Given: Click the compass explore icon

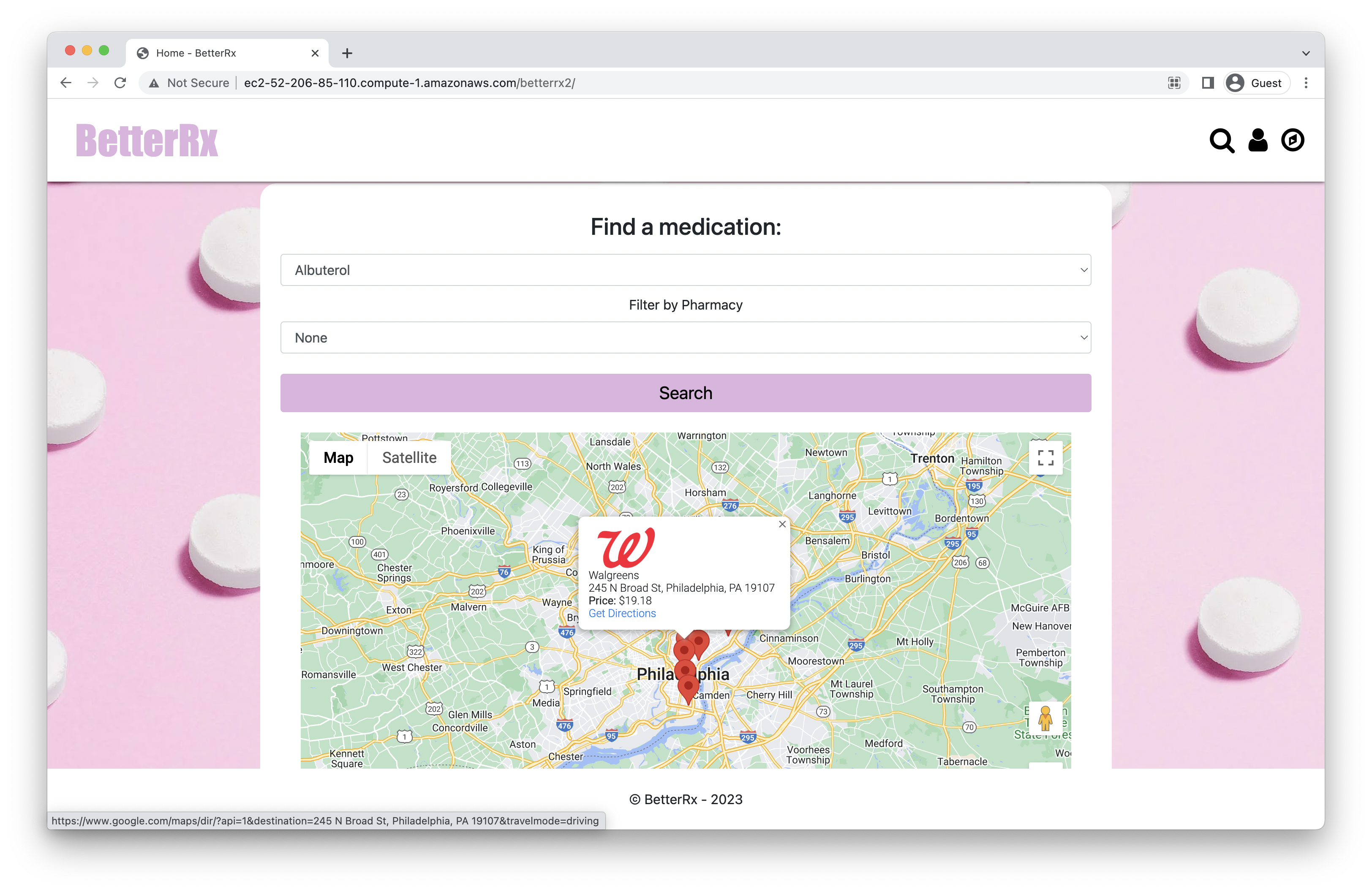Looking at the screenshot, I should 1293,140.
